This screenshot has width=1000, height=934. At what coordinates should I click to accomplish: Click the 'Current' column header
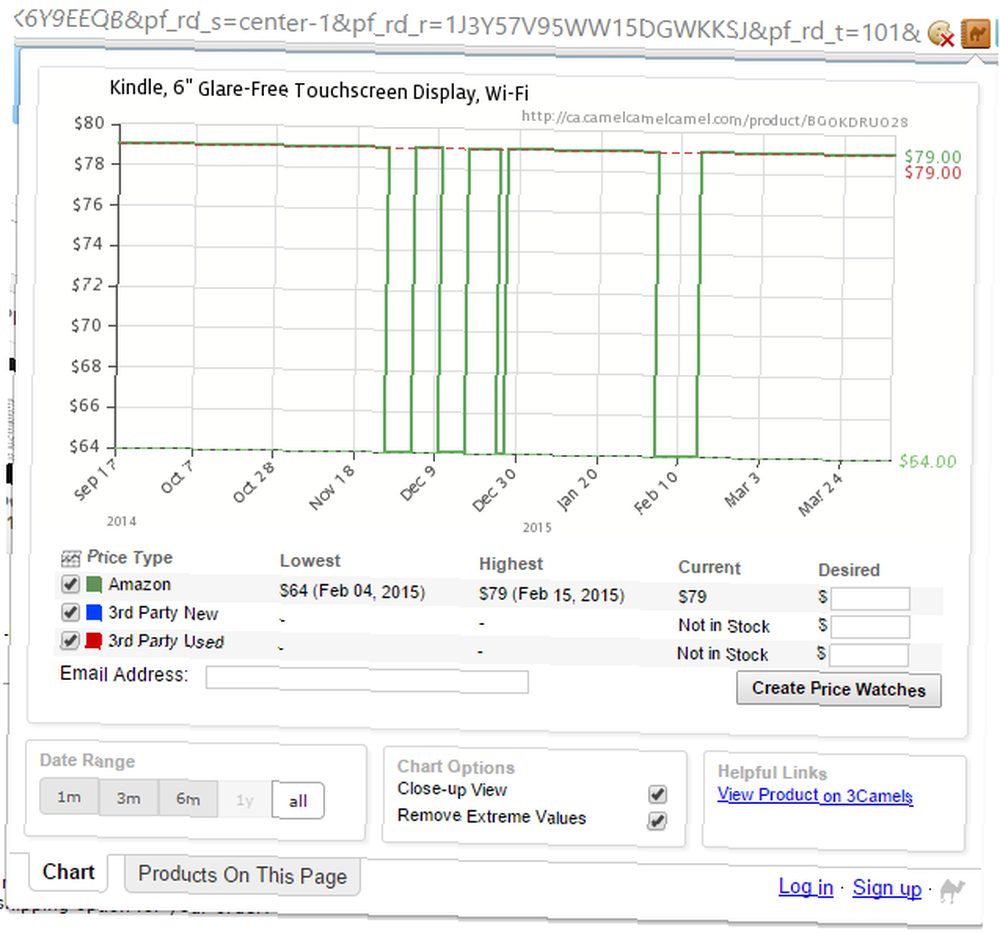point(709,567)
